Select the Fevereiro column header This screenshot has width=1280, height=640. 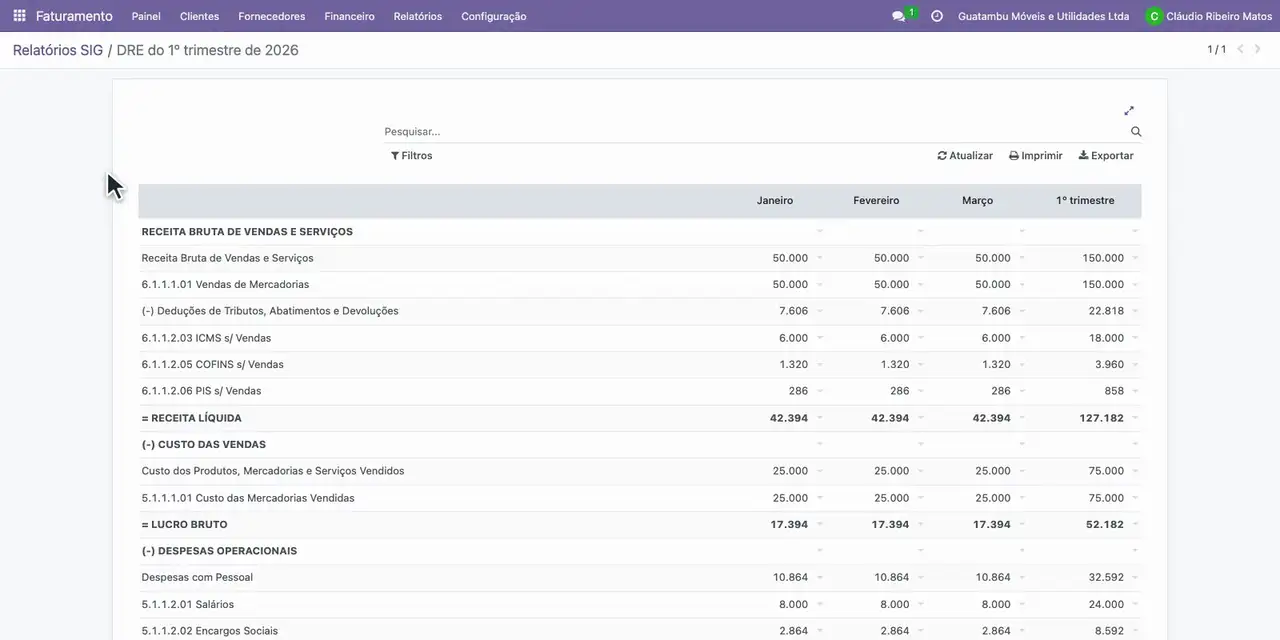tap(876, 201)
